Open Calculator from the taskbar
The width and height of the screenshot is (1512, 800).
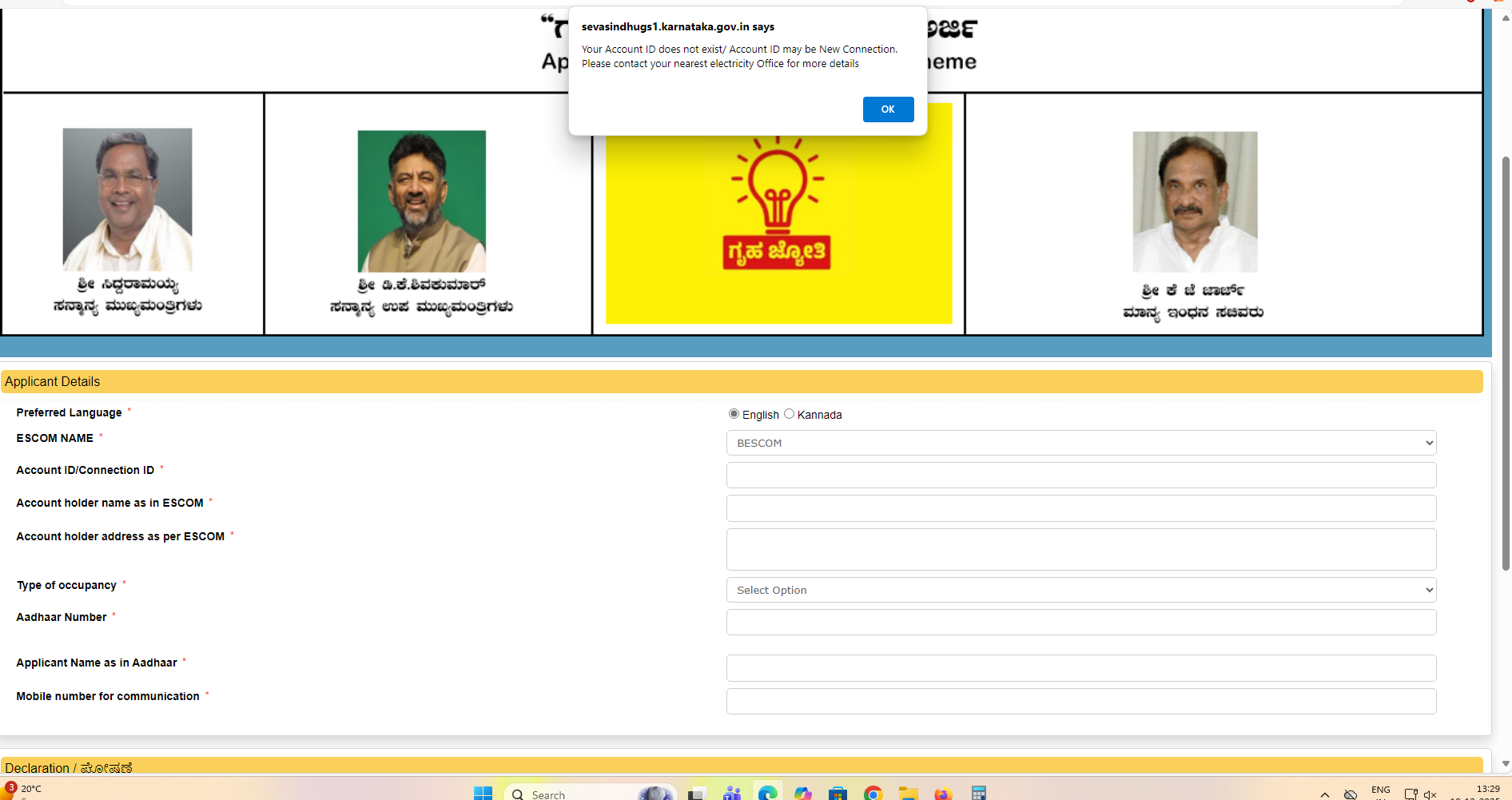[x=978, y=793]
